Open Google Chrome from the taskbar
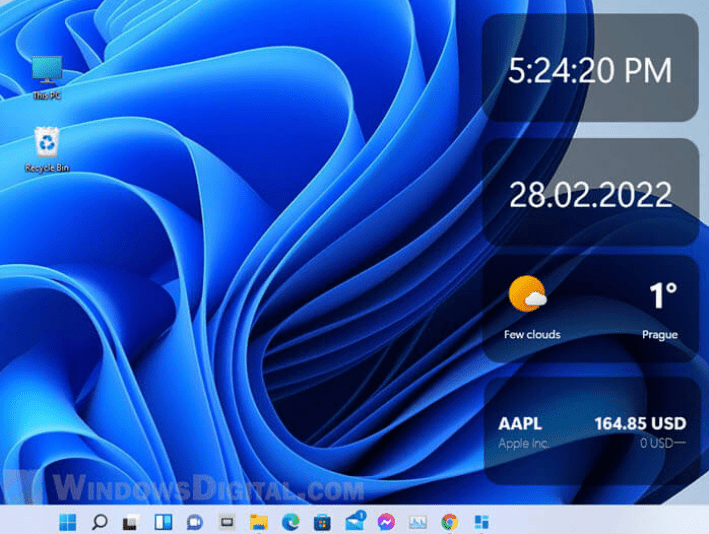The height and width of the screenshot is (534, 709). 450,521
